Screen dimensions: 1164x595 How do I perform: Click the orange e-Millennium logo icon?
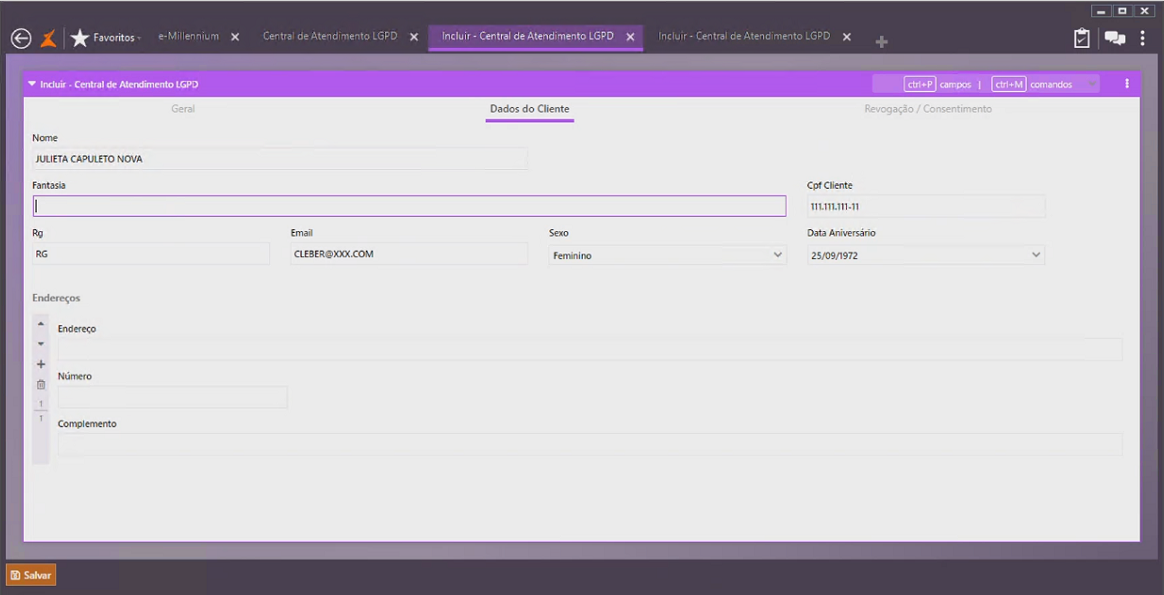(48, 38)
